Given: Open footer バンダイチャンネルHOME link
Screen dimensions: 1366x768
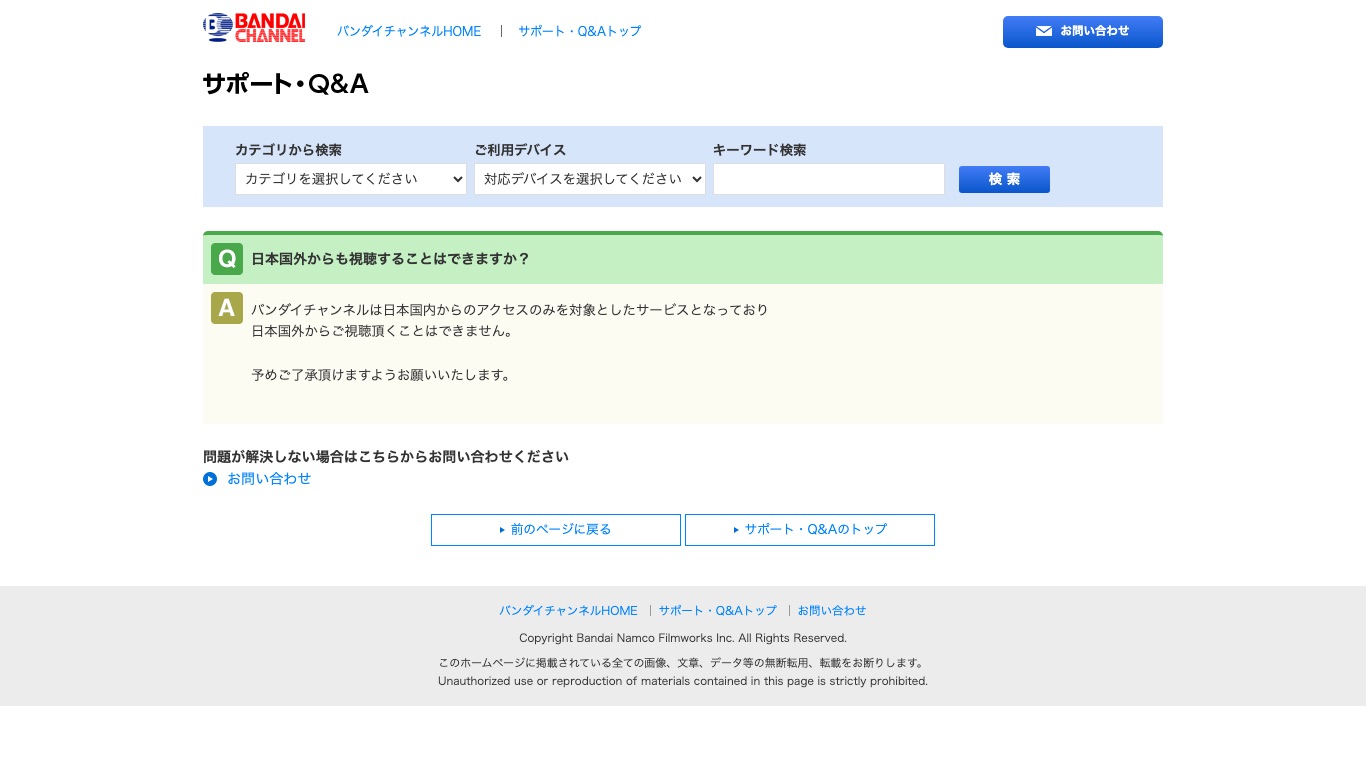Looking at the screenshot, I should point(568,610).
